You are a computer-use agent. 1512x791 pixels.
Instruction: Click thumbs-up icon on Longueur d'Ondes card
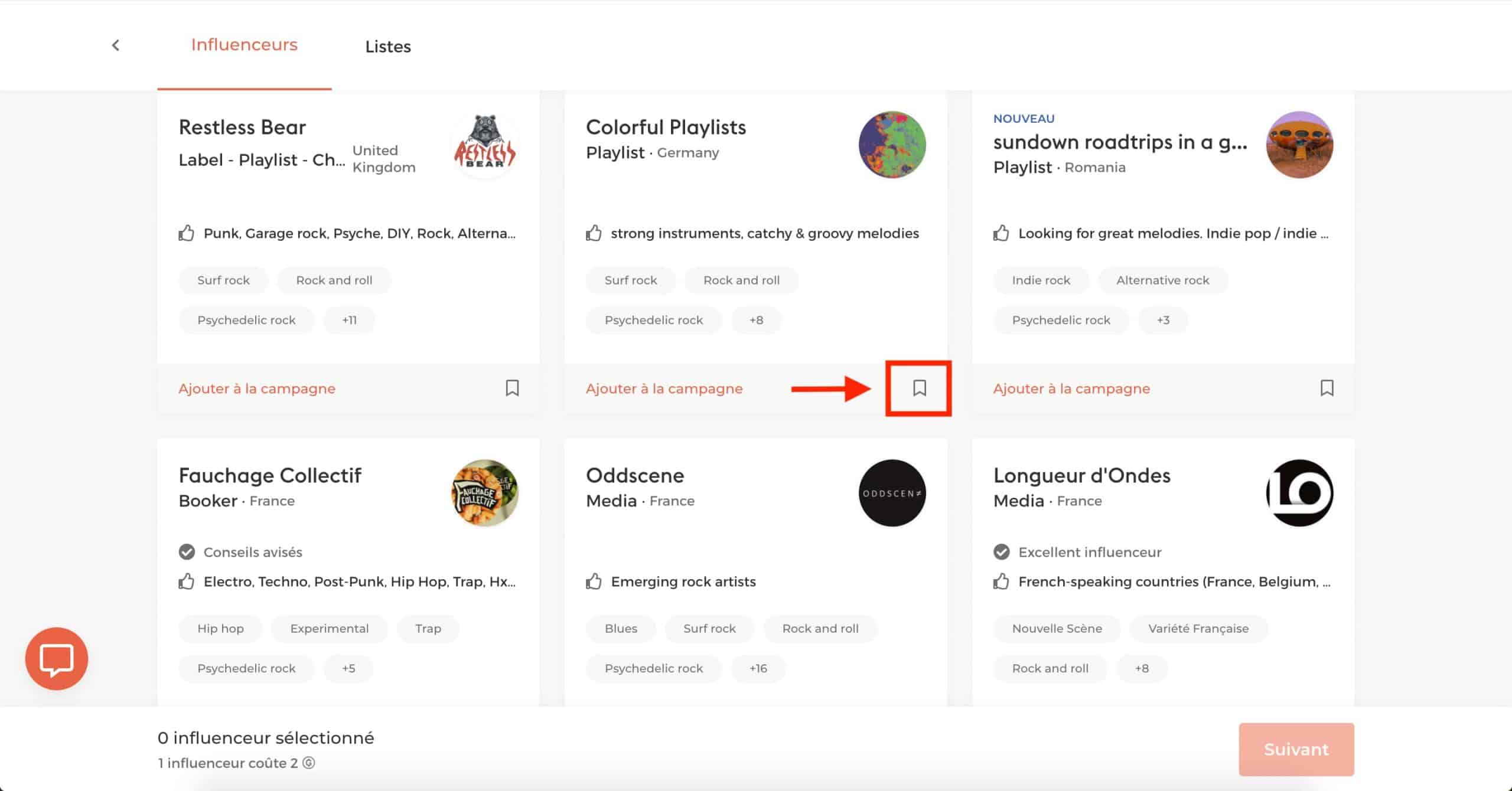click(1001, 581)
